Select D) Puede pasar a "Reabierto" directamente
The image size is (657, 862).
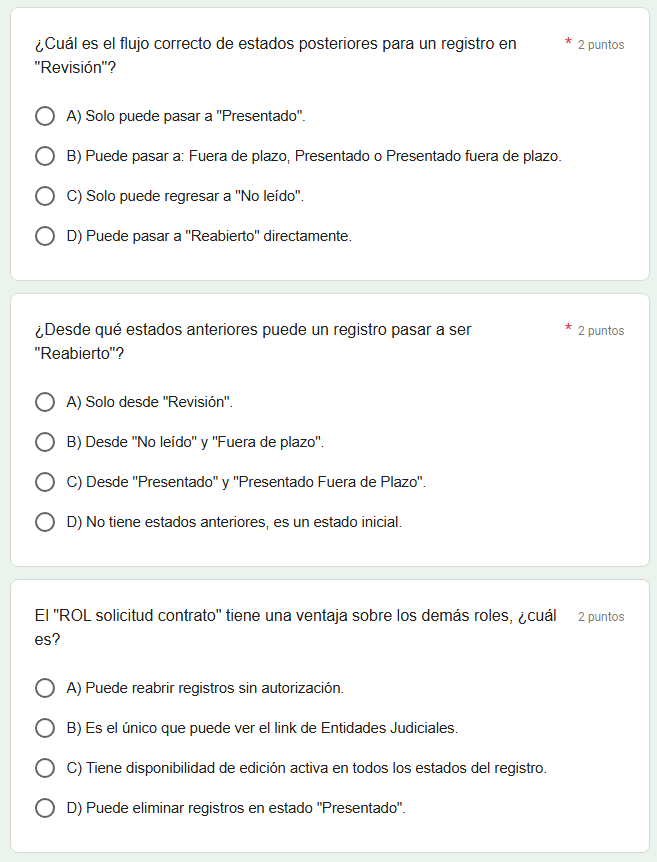pos(45,236)
